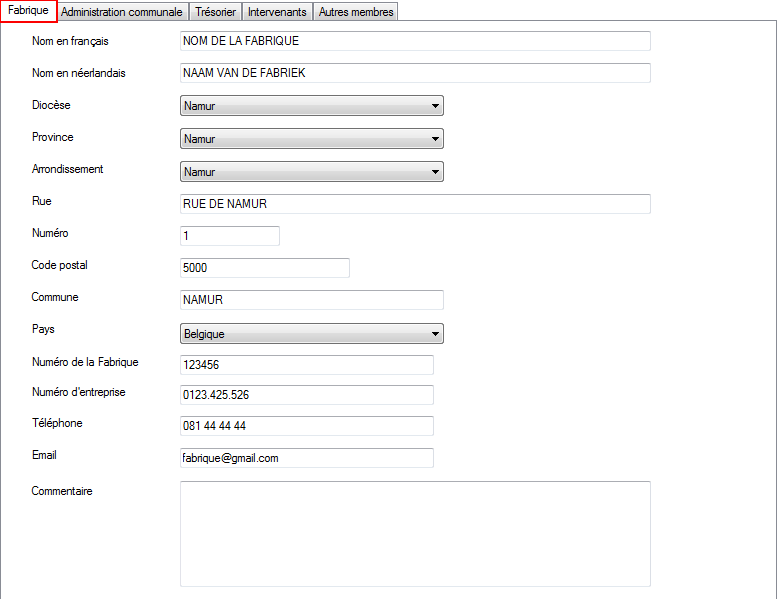Viewport: 779px width, 599px height.
Task: Switch to the Administration communale tab
Action: tap(122, 12)
